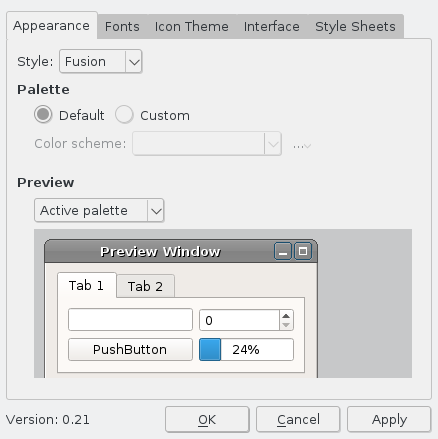This screenshot has width=438, height=439.
Task: Select the Default palette radio button
Action: click(x=43, y=115)
